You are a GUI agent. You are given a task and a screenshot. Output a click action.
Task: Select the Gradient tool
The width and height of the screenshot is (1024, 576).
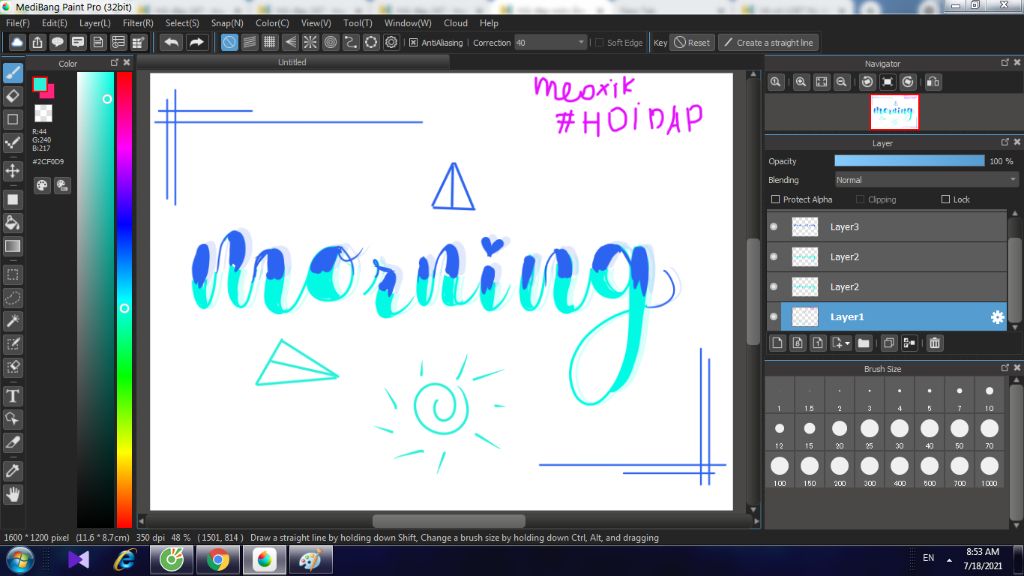(x=12, y=246)
